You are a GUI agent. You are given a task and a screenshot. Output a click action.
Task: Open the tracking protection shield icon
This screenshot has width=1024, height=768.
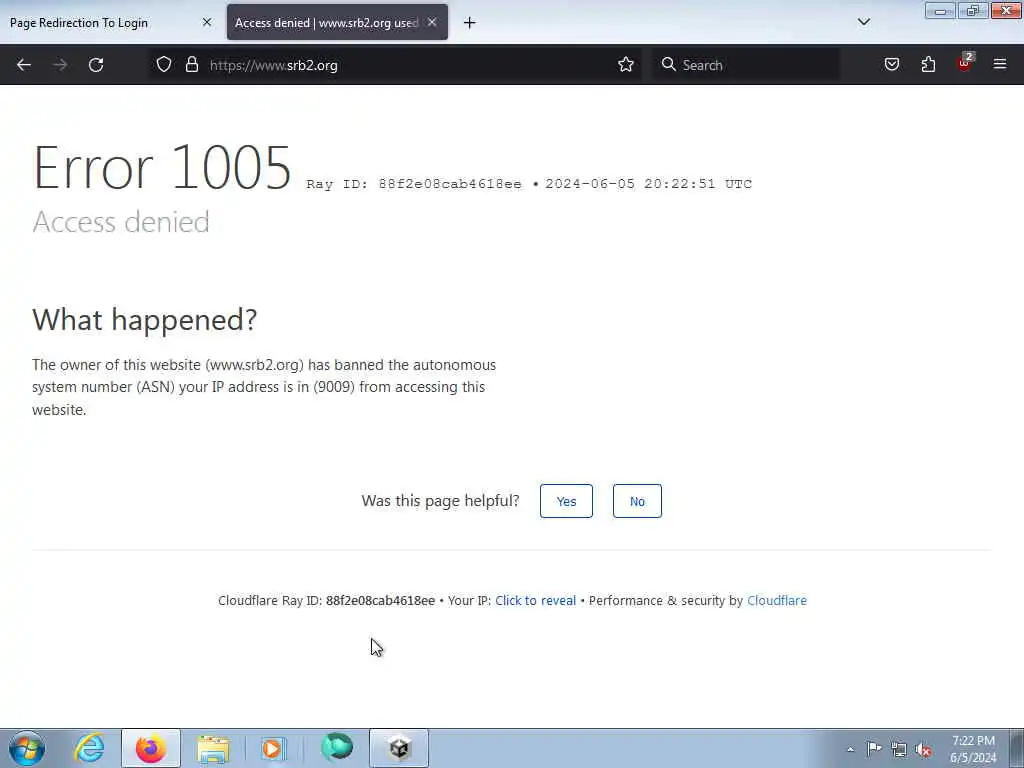pyautogui.click(x=164, y=65)
